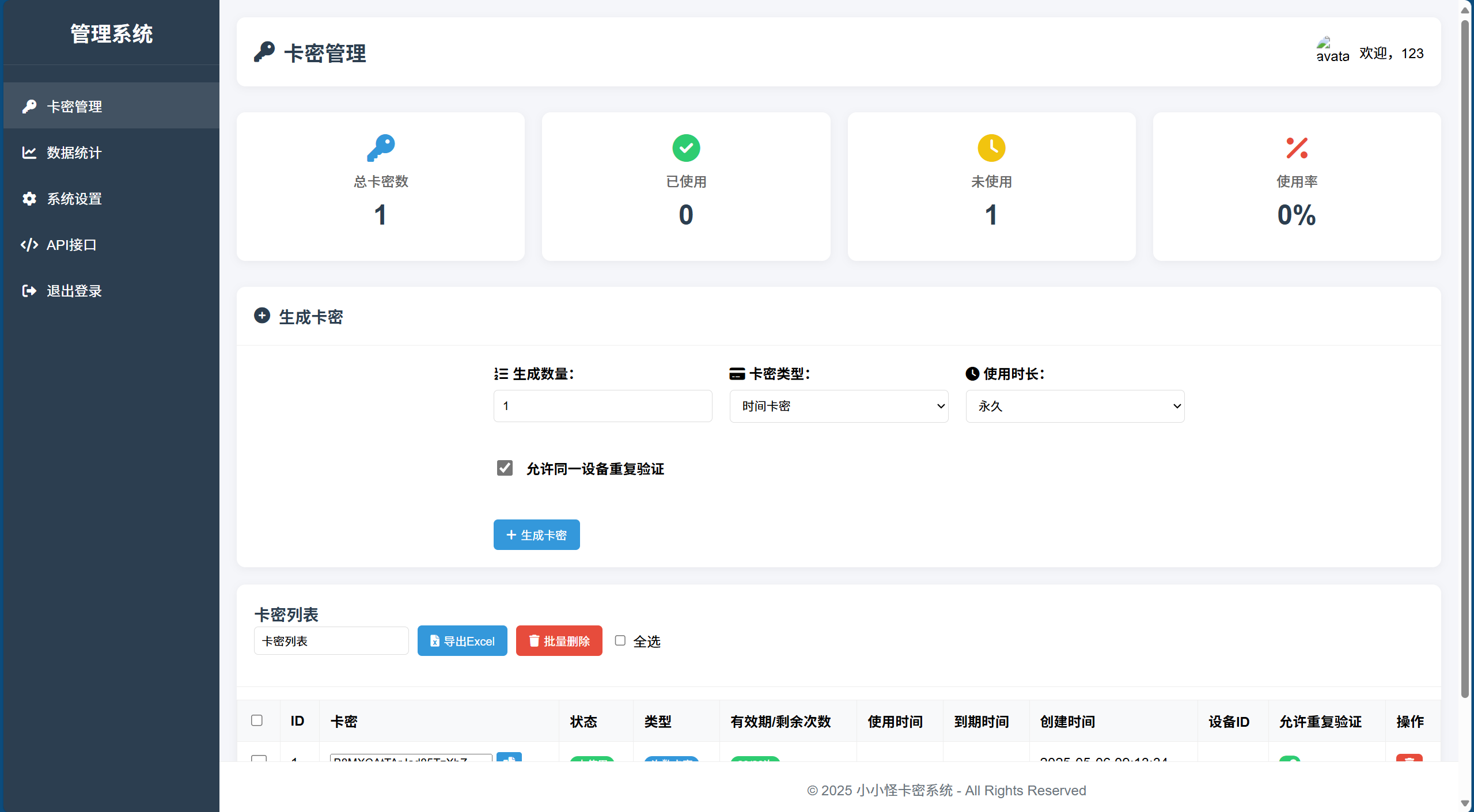Image resolution: width=1474 pixels, height=812 pixels.
Task: Click the gear icon for 系统设置
Action: point(29,199)
